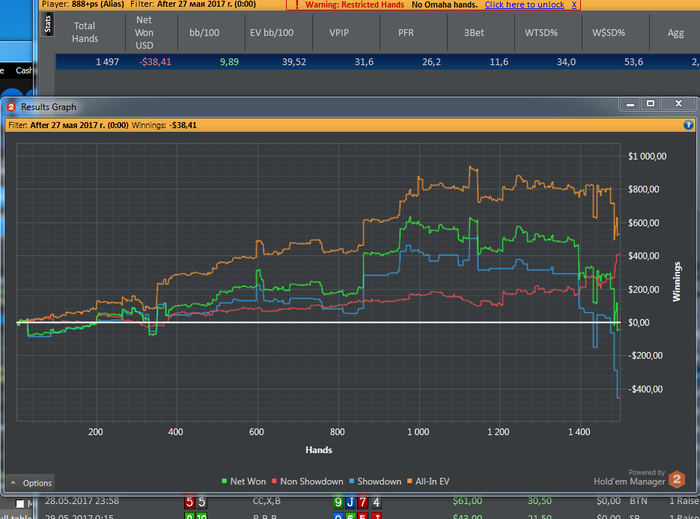The width and height of the screenshot is (700, 519).
Task: Sort by the Net Won USD column header
Action: [144, 33]
